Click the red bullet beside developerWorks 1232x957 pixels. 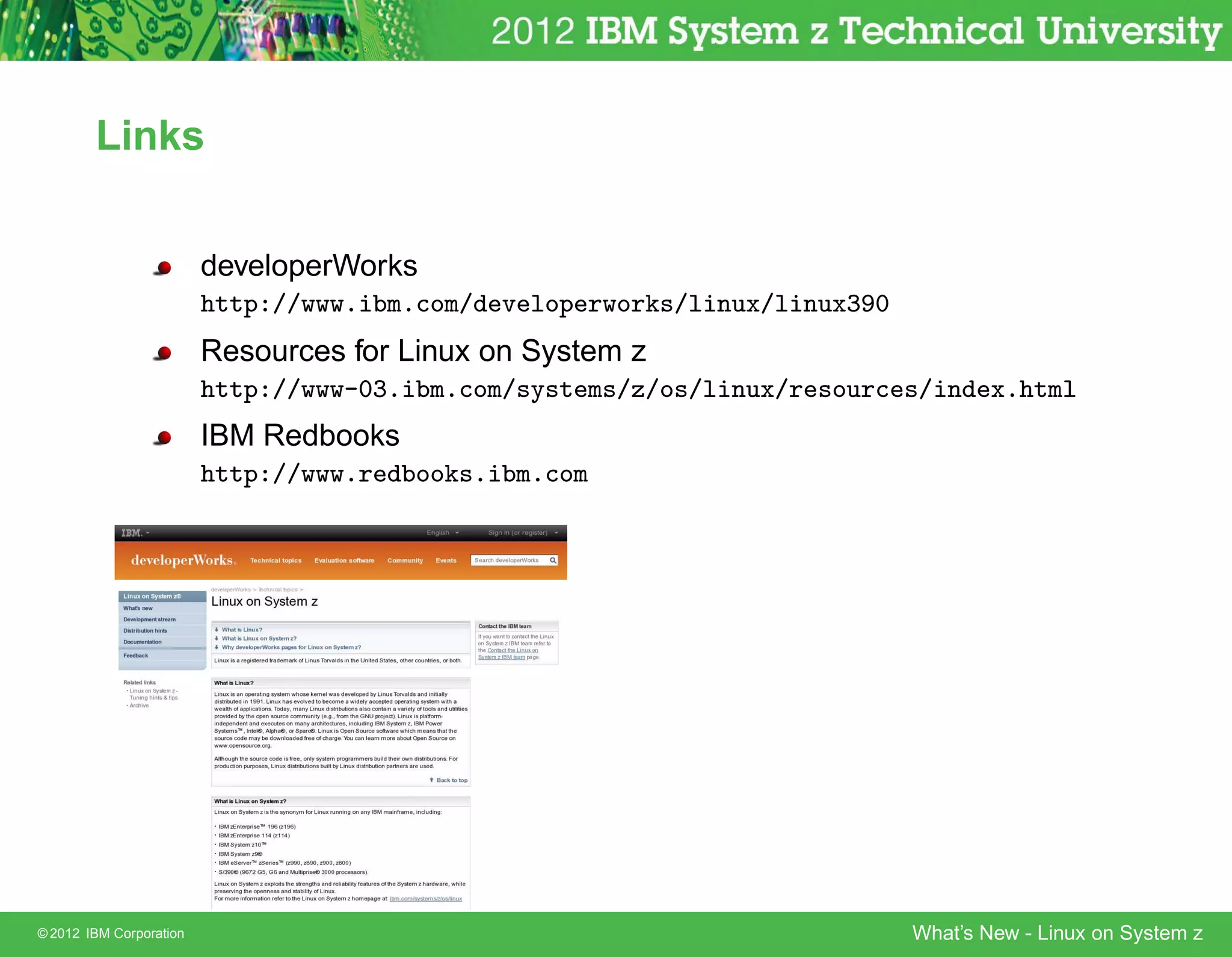(x=163, y=268)
